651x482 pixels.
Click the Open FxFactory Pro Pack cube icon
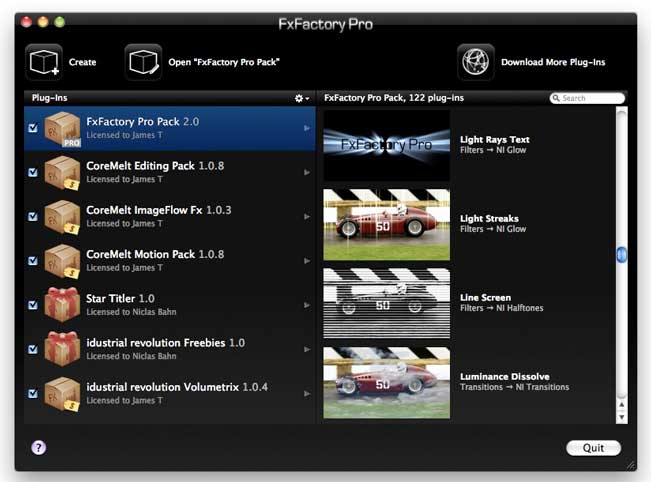click(143, 62)
